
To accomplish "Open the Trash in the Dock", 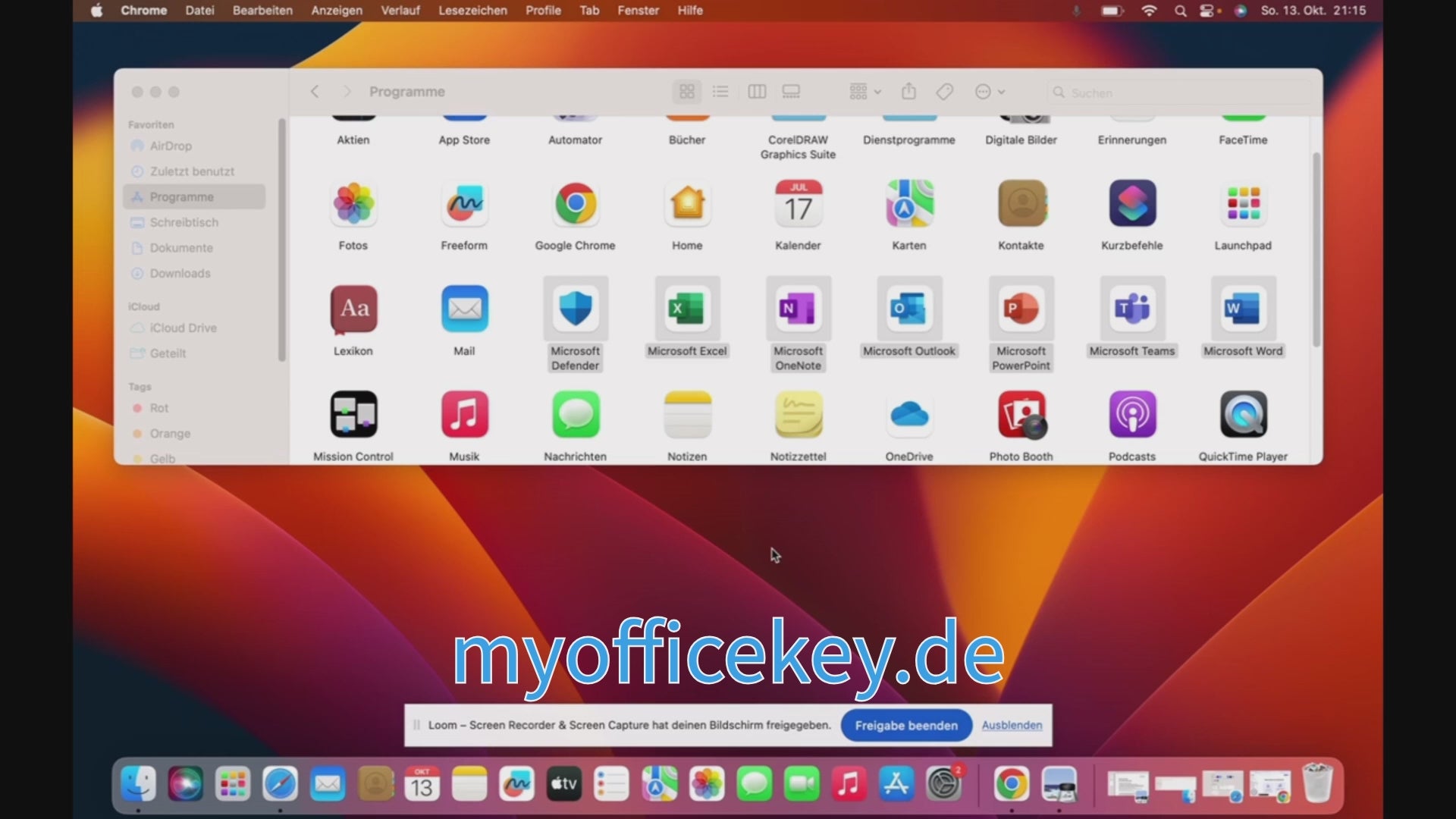I will pyautogui.click(x=1317, y=784).
